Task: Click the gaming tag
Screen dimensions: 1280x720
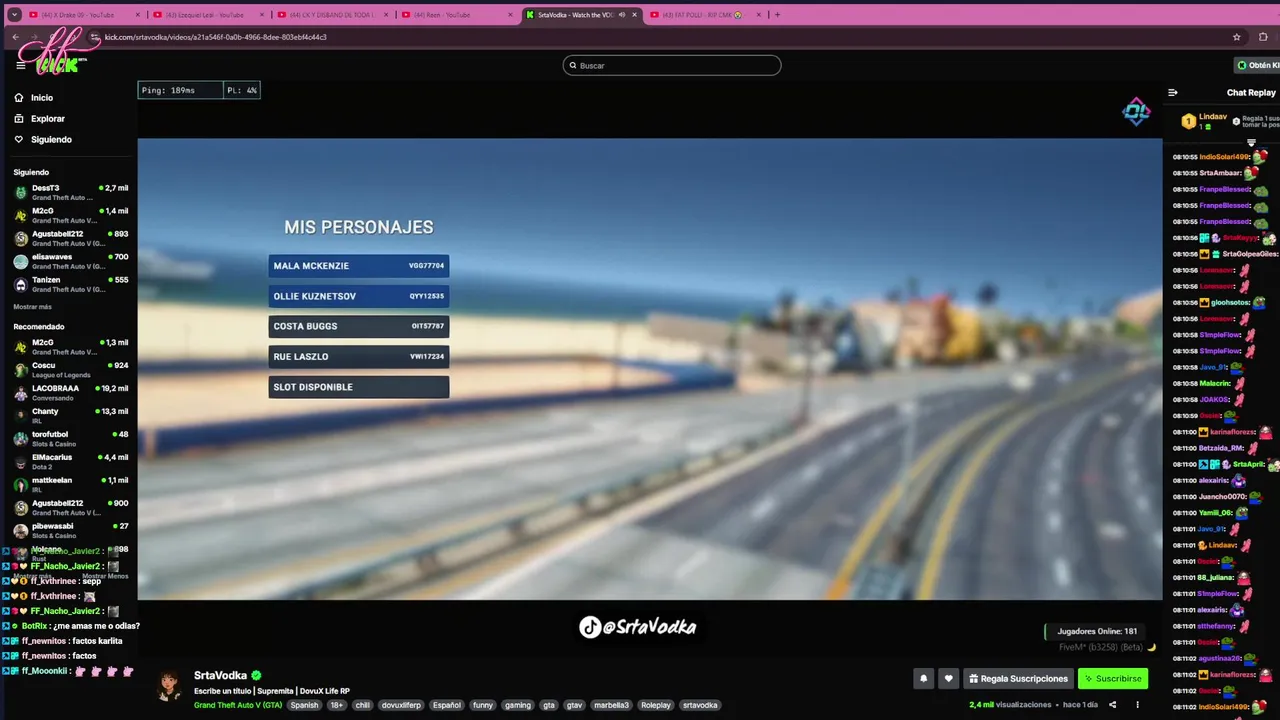Action: (x=518, y=705)
